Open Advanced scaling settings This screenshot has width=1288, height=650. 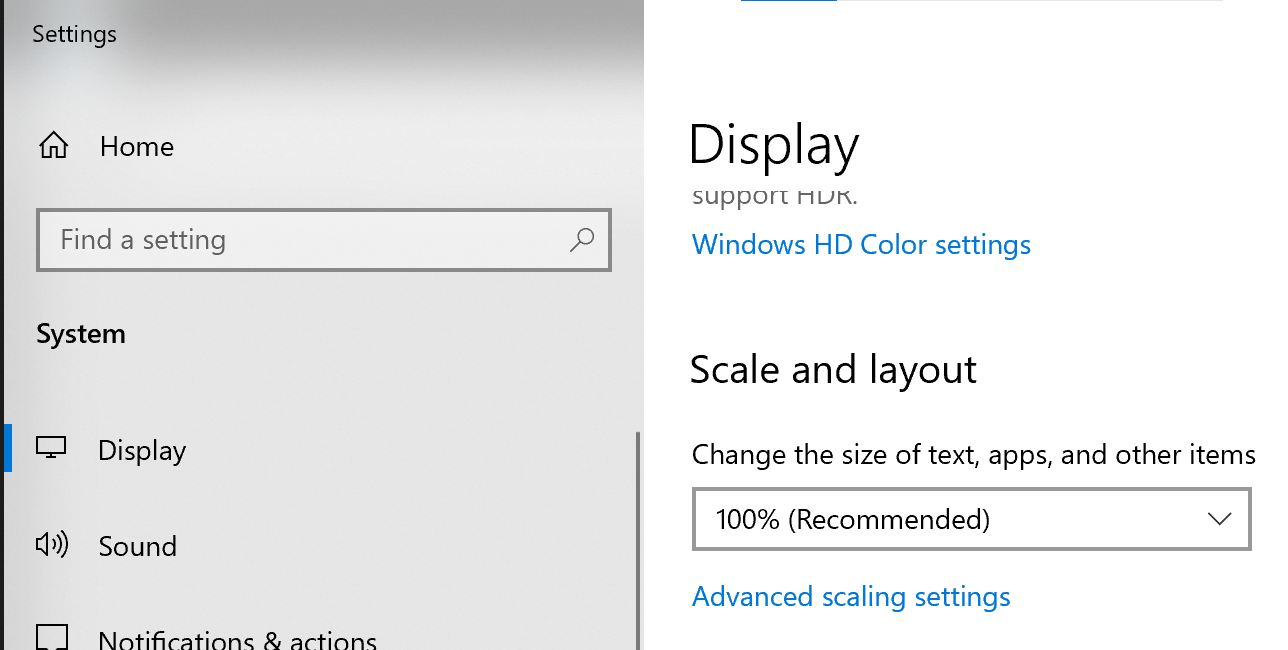(x=851, y=596)
